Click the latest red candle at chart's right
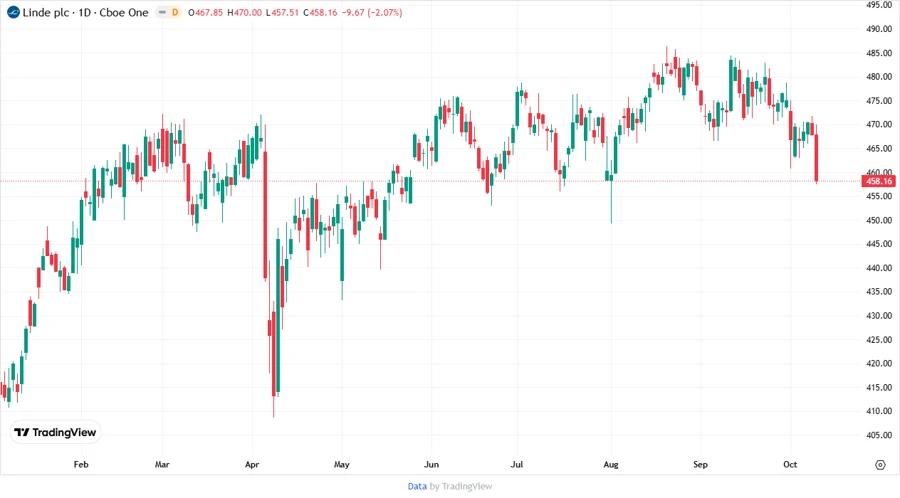Image resolution: width=900 pixels, height=498 pixels. [x=817, y=158]
